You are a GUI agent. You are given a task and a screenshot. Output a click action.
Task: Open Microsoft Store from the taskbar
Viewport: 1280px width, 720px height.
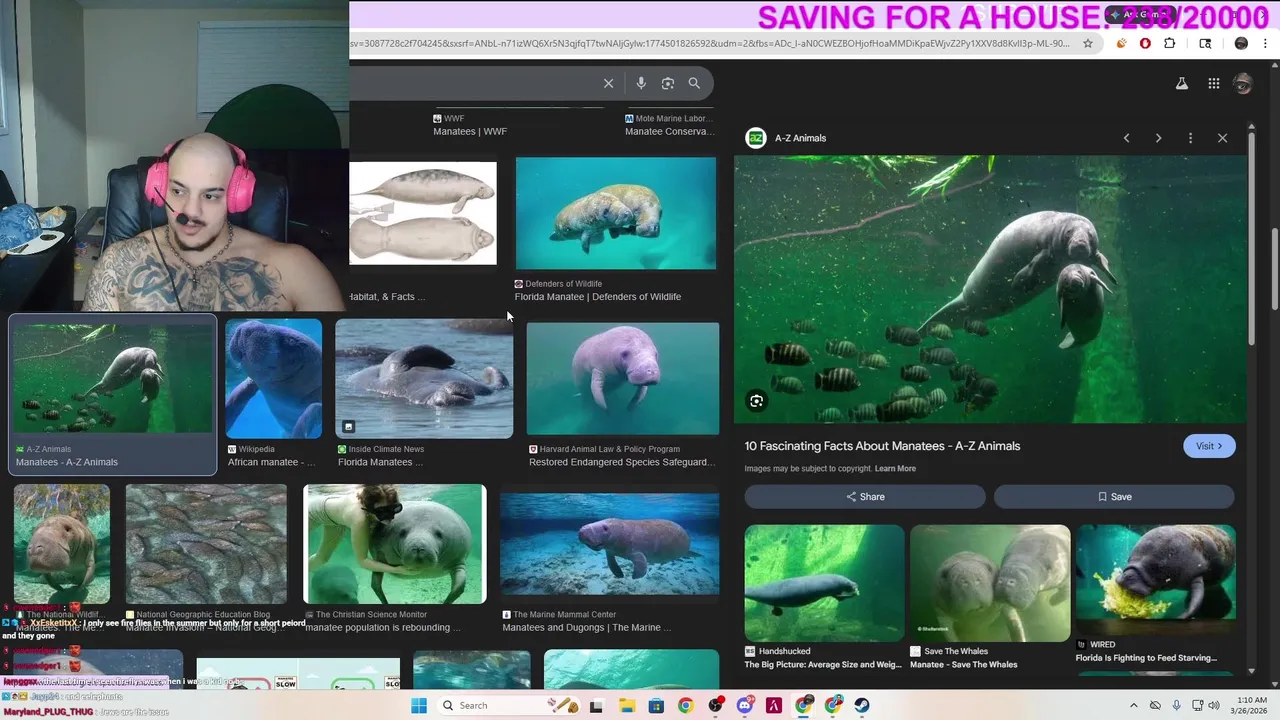pos(656,705)
